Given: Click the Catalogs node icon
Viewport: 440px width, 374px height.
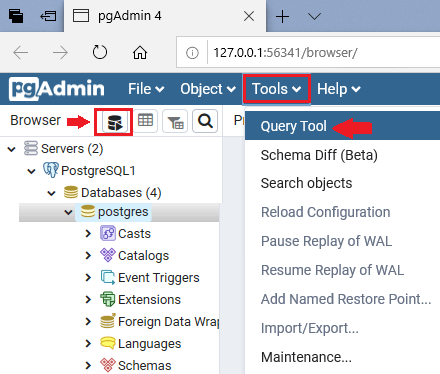Looking at the screenshot, I should coord(108,255).
